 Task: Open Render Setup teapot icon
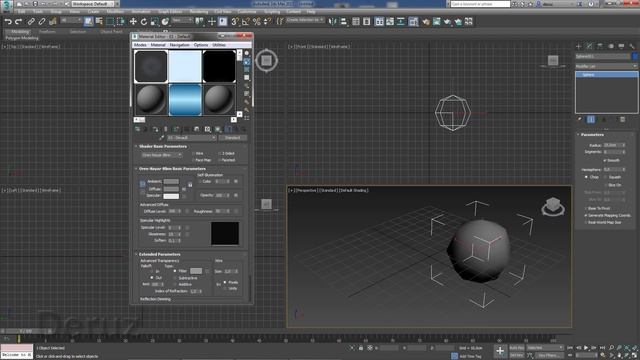click(426, 22)
